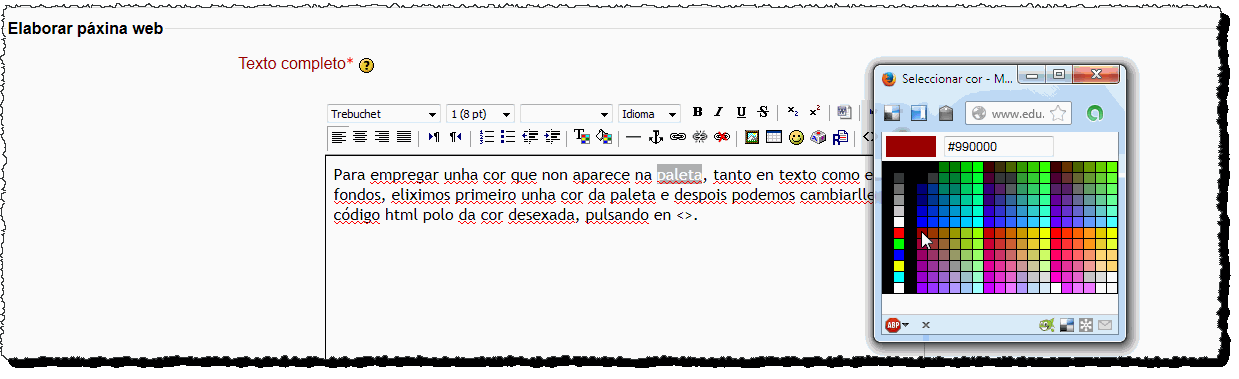Image resolution: width=1239 pixels, height=379 pixels.
Task: Open the help icon next to Texto completo
Action: click(366, 66)
